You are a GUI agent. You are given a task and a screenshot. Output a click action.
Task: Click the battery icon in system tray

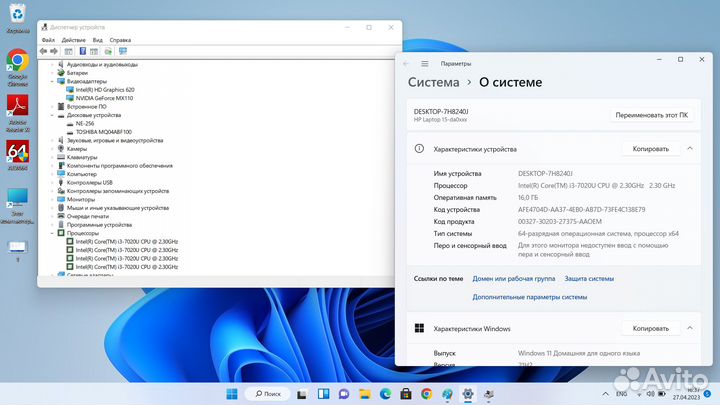point(662,394)
